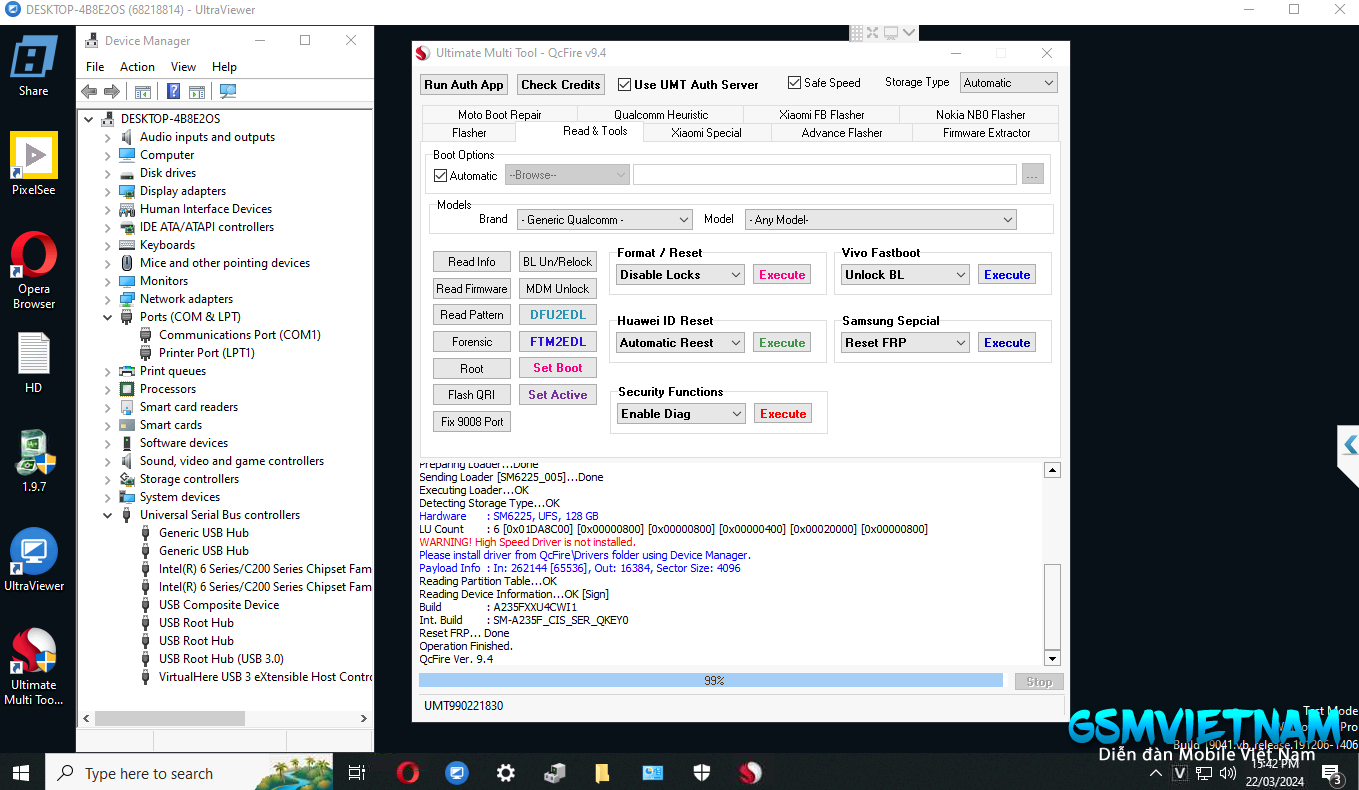
Task: Toggle the action pane icon in Device Manager
Action: click(x=197, y=91)
